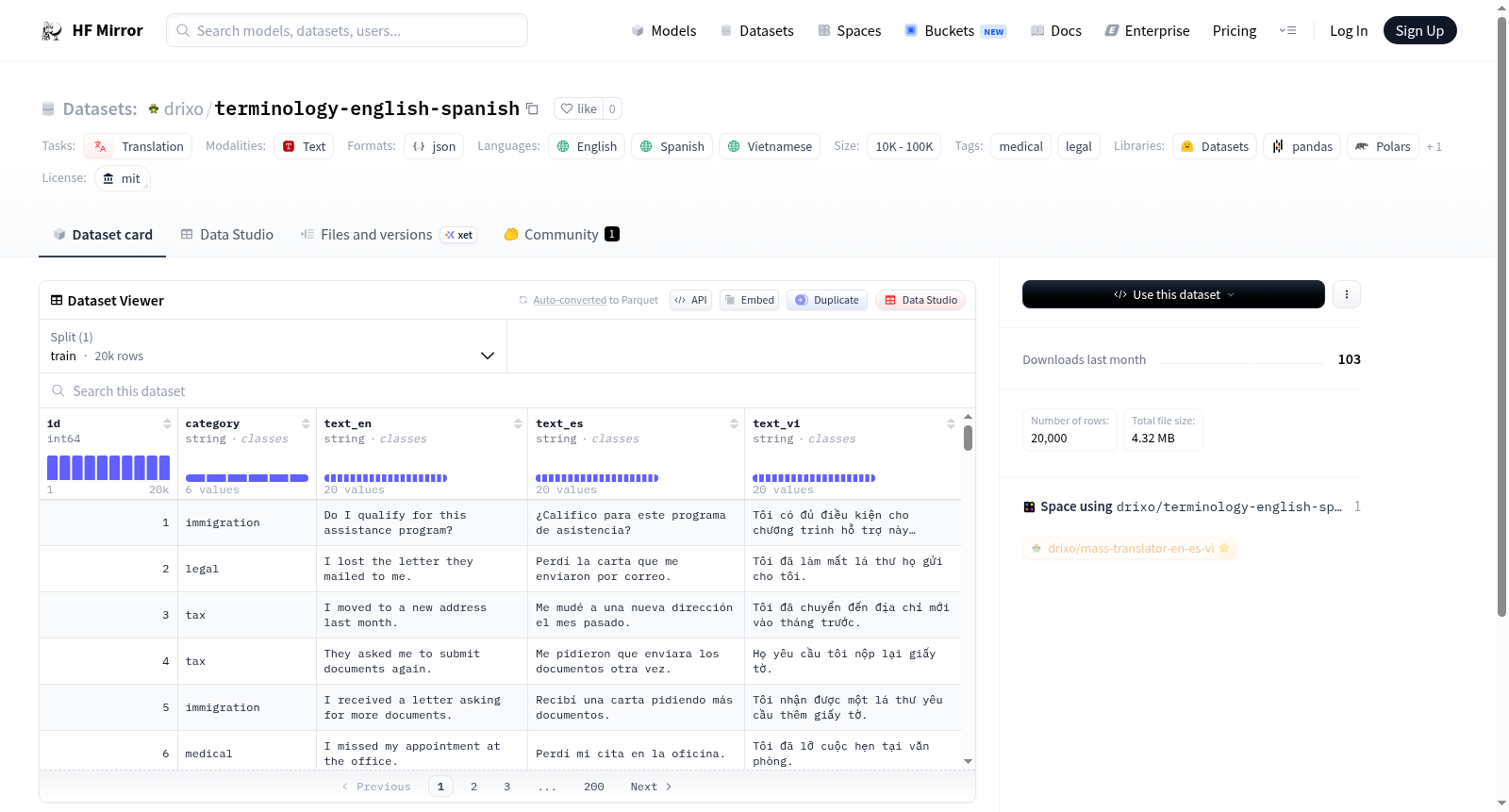Select the json format tag
1509x812 pixels.
click(x=434, y=146)
